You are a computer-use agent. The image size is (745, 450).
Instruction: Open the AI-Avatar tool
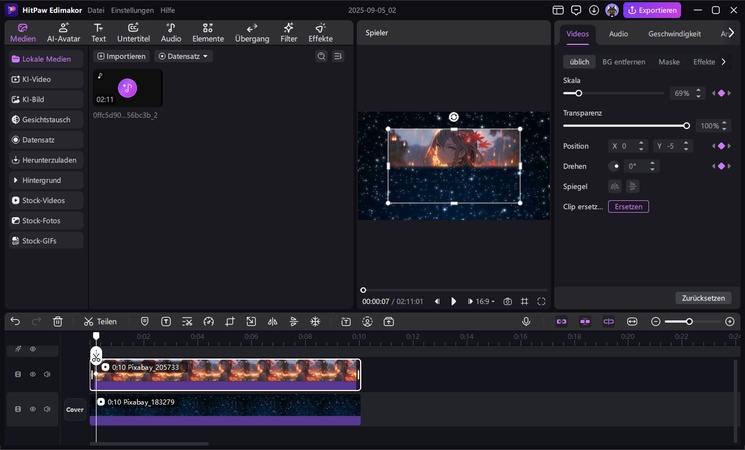63,33
